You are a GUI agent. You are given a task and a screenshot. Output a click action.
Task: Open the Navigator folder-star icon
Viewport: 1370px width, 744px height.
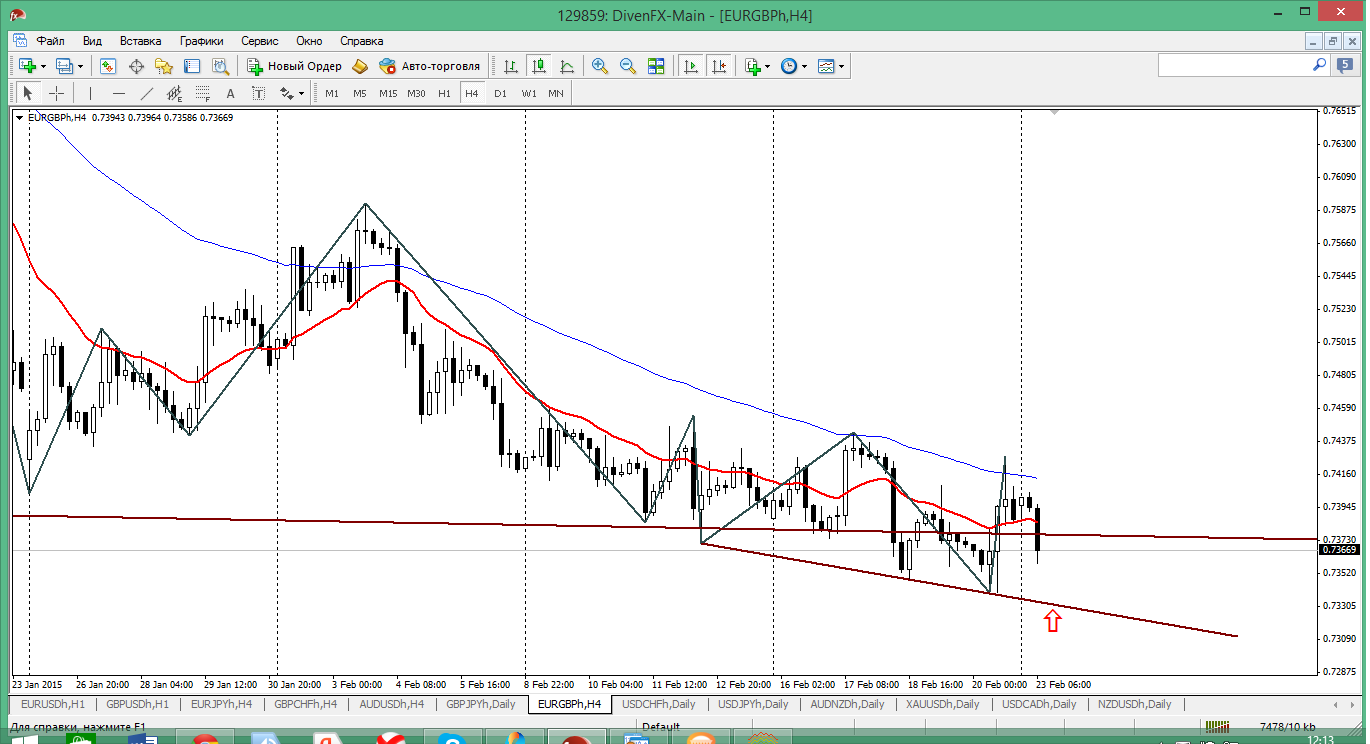tap(164, 66)
